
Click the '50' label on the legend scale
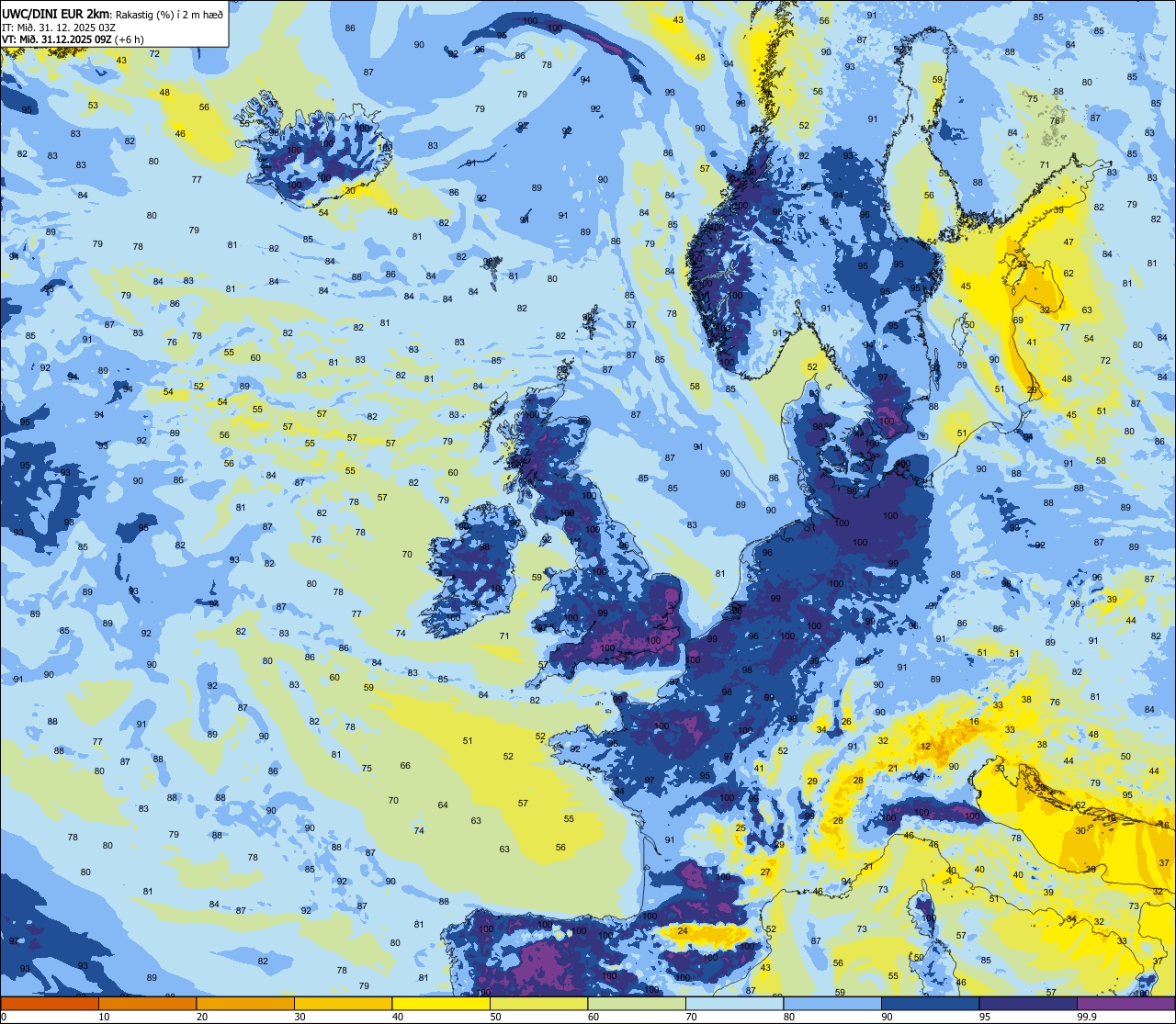(x=495, y=1017)
